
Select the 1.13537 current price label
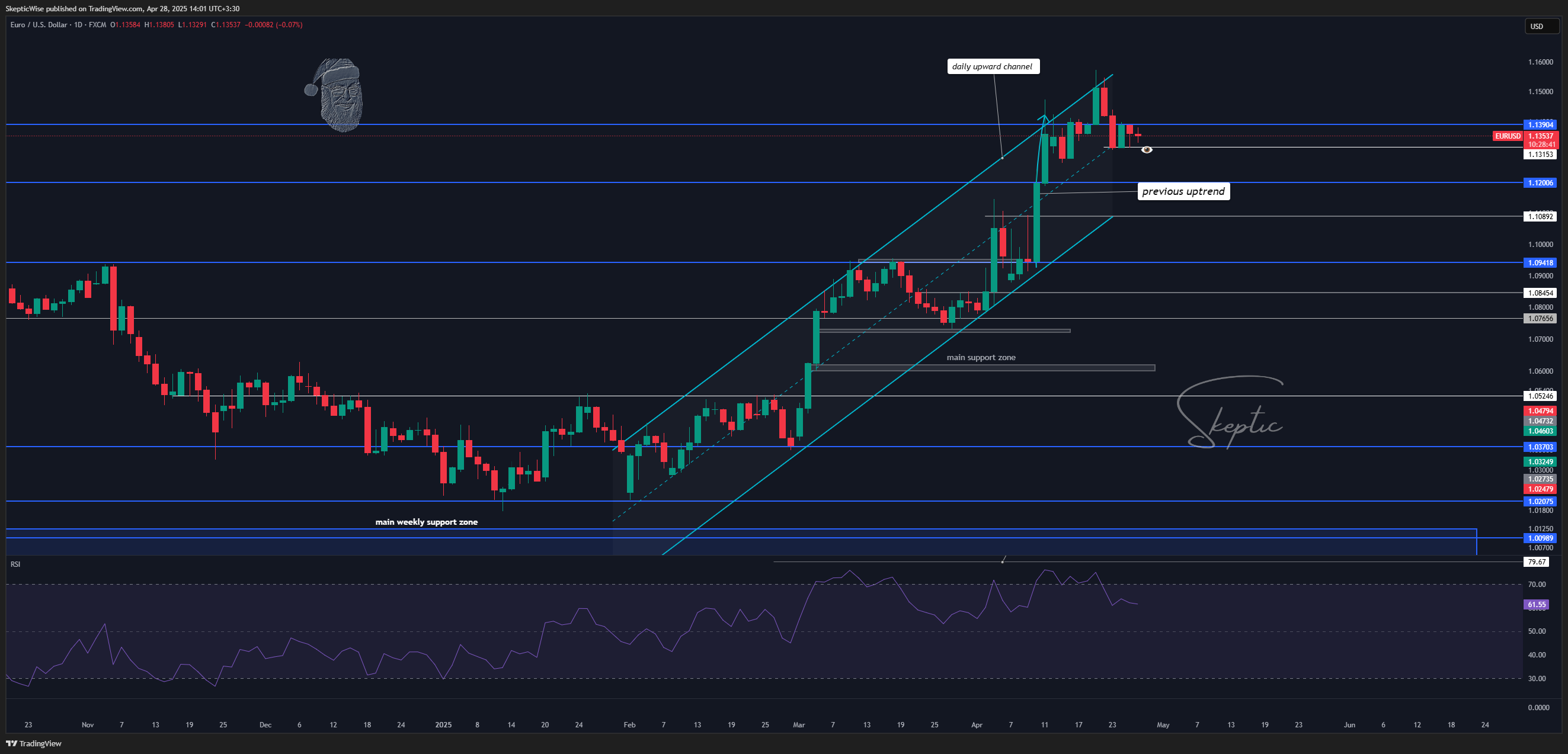point(1540,136)
